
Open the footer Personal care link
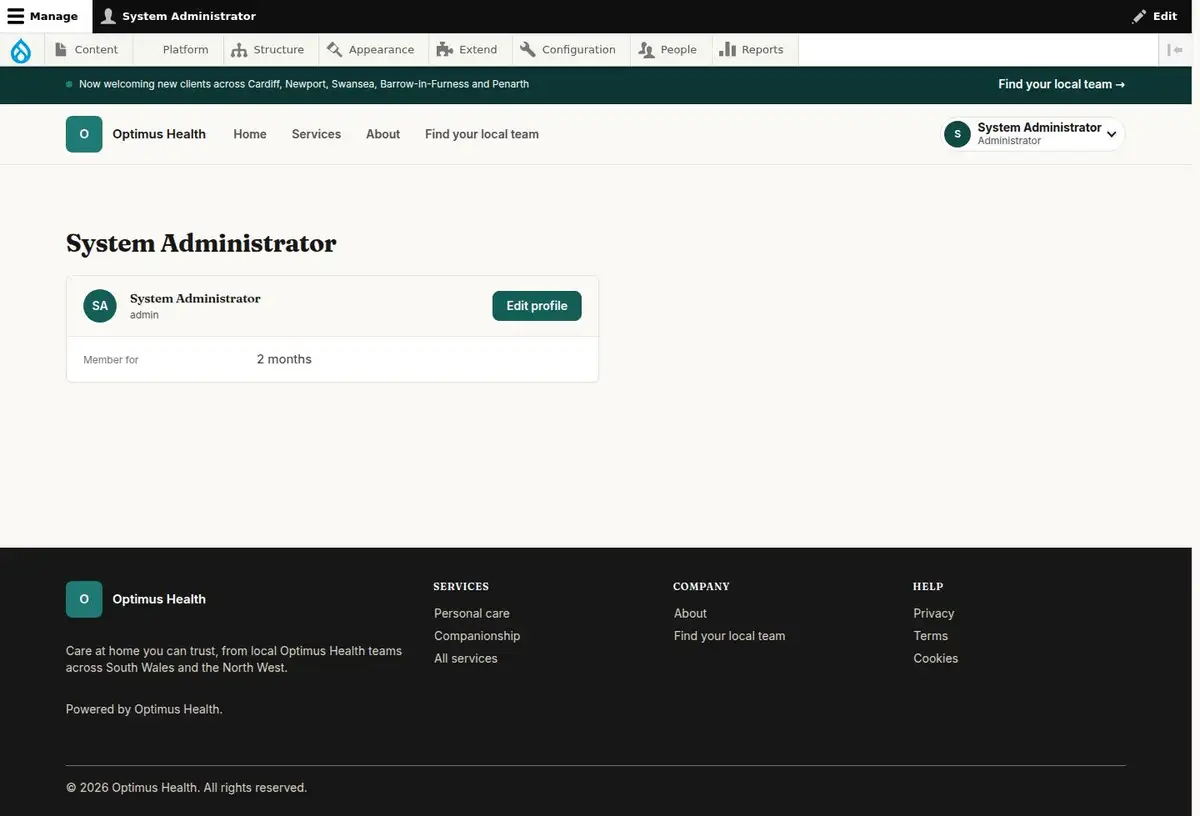tap(472, 613)
